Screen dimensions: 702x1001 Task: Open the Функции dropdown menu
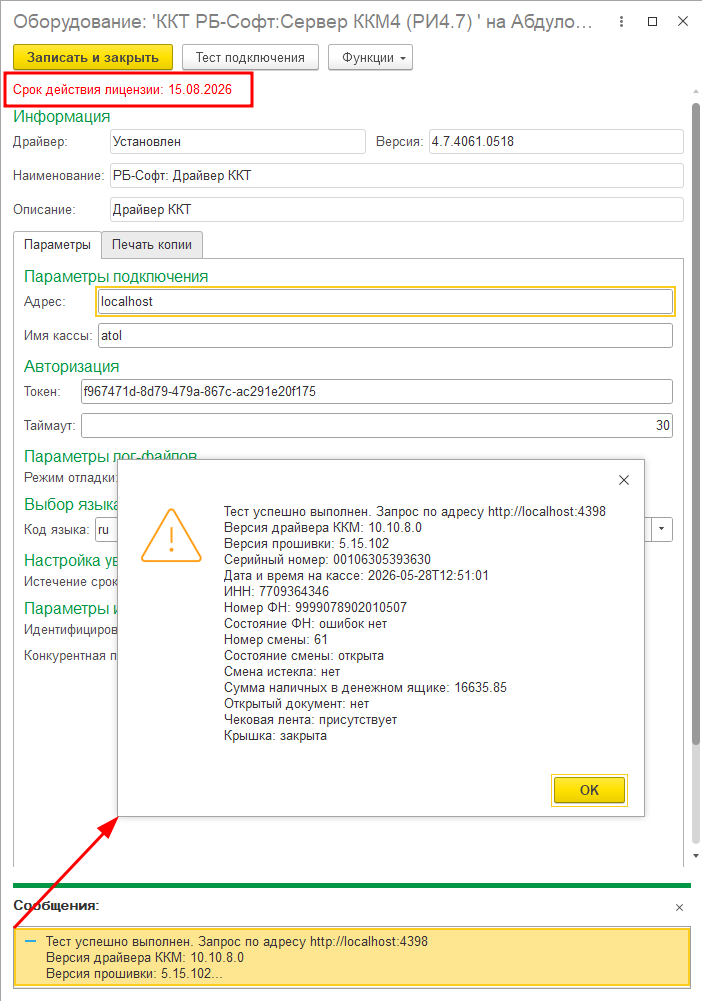[x=370, y=57]
